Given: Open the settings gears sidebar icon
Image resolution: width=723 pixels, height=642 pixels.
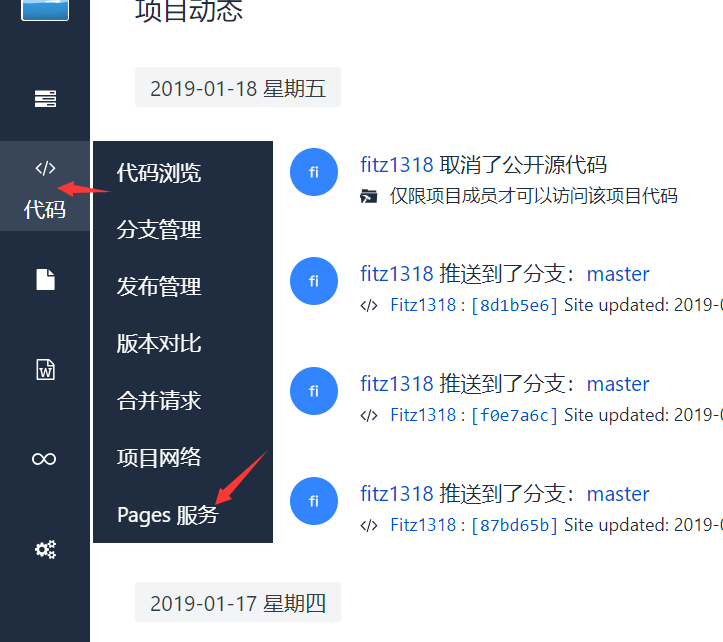Looking at the screenshot, I should point(45,549).
